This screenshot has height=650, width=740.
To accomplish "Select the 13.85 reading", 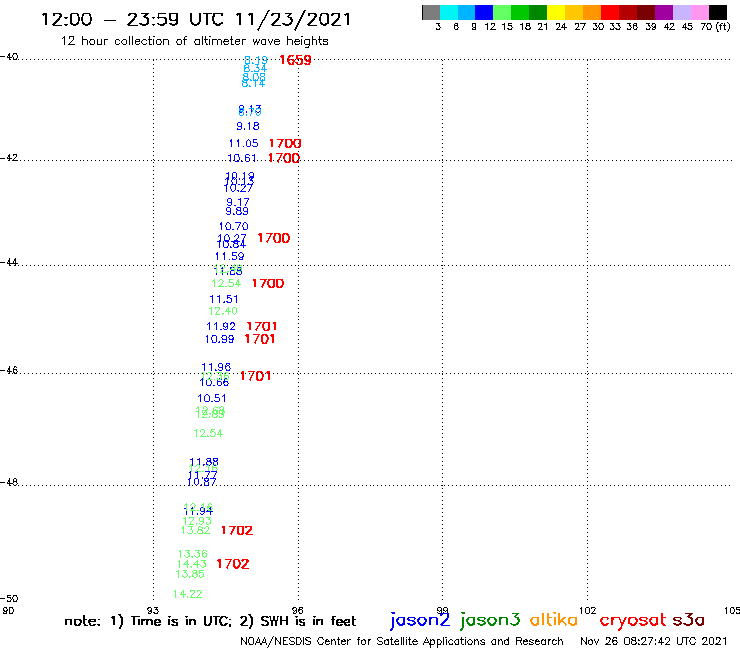I will point(190,574).
